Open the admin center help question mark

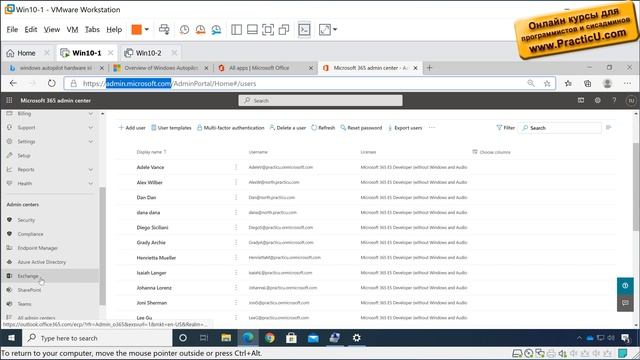click(x=614, y=100)
